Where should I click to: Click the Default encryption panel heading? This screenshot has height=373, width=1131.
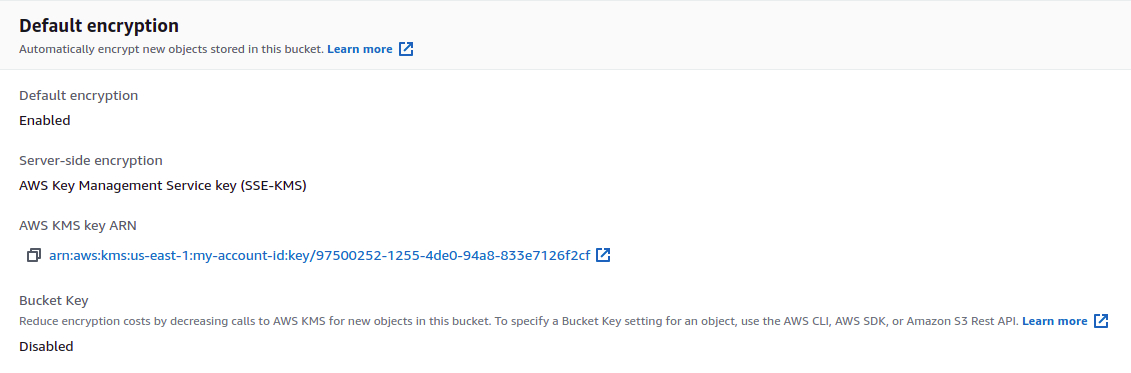(99, 26)
